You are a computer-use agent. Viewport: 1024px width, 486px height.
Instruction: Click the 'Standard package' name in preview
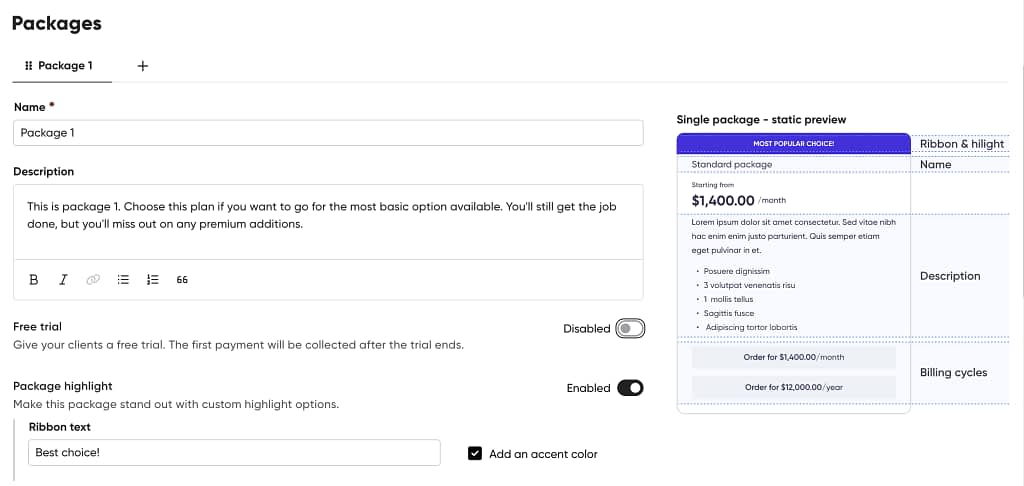click(x=731, y=165)
